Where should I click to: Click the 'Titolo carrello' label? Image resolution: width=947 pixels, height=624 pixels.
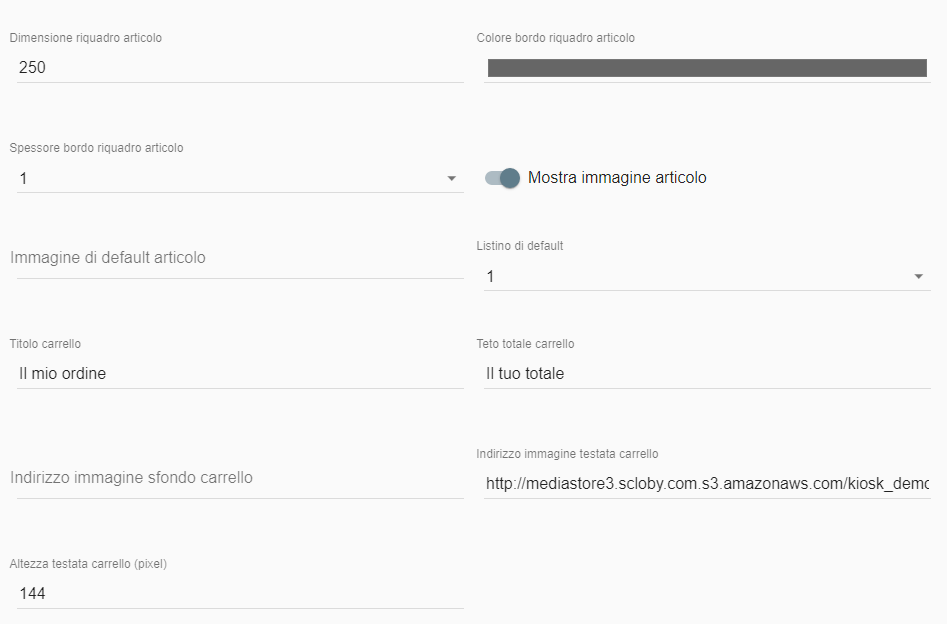click(45, 344)
